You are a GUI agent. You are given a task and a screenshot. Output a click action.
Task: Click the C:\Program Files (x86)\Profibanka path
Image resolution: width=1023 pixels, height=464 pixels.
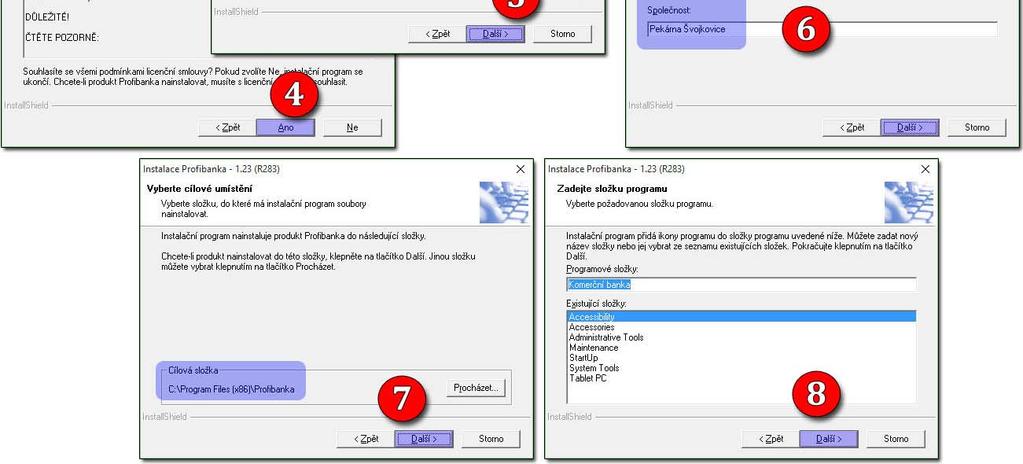click(231, 390)
